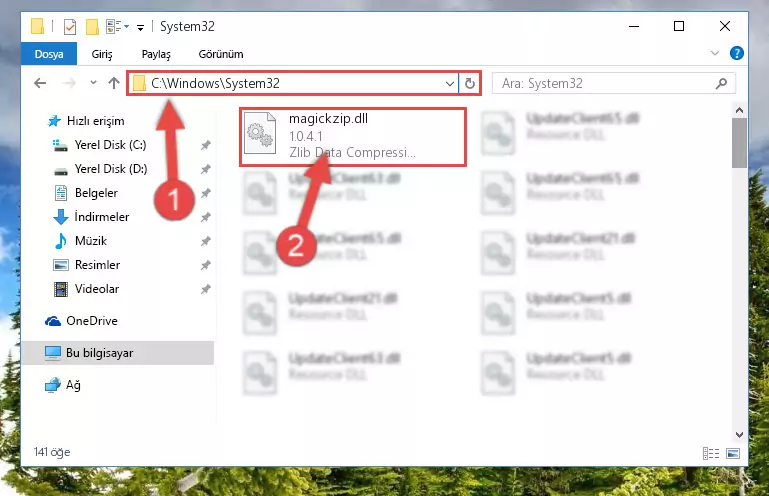The height and width of the screenshot is (496, 769).
Task: Open the Müzik folder
Action: [91, 241]
